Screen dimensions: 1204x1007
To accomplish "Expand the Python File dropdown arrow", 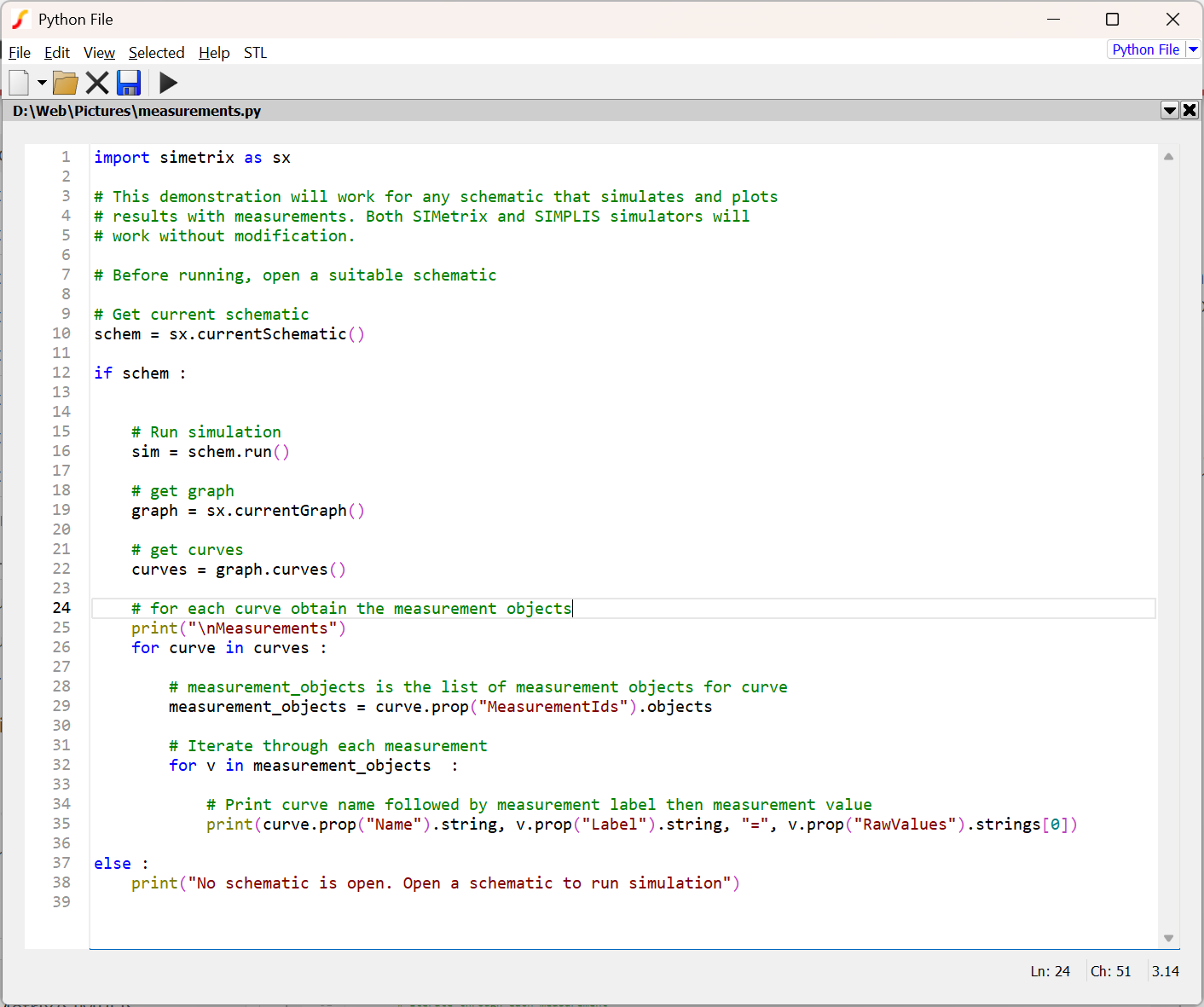I will click(x=1194, y=49).
